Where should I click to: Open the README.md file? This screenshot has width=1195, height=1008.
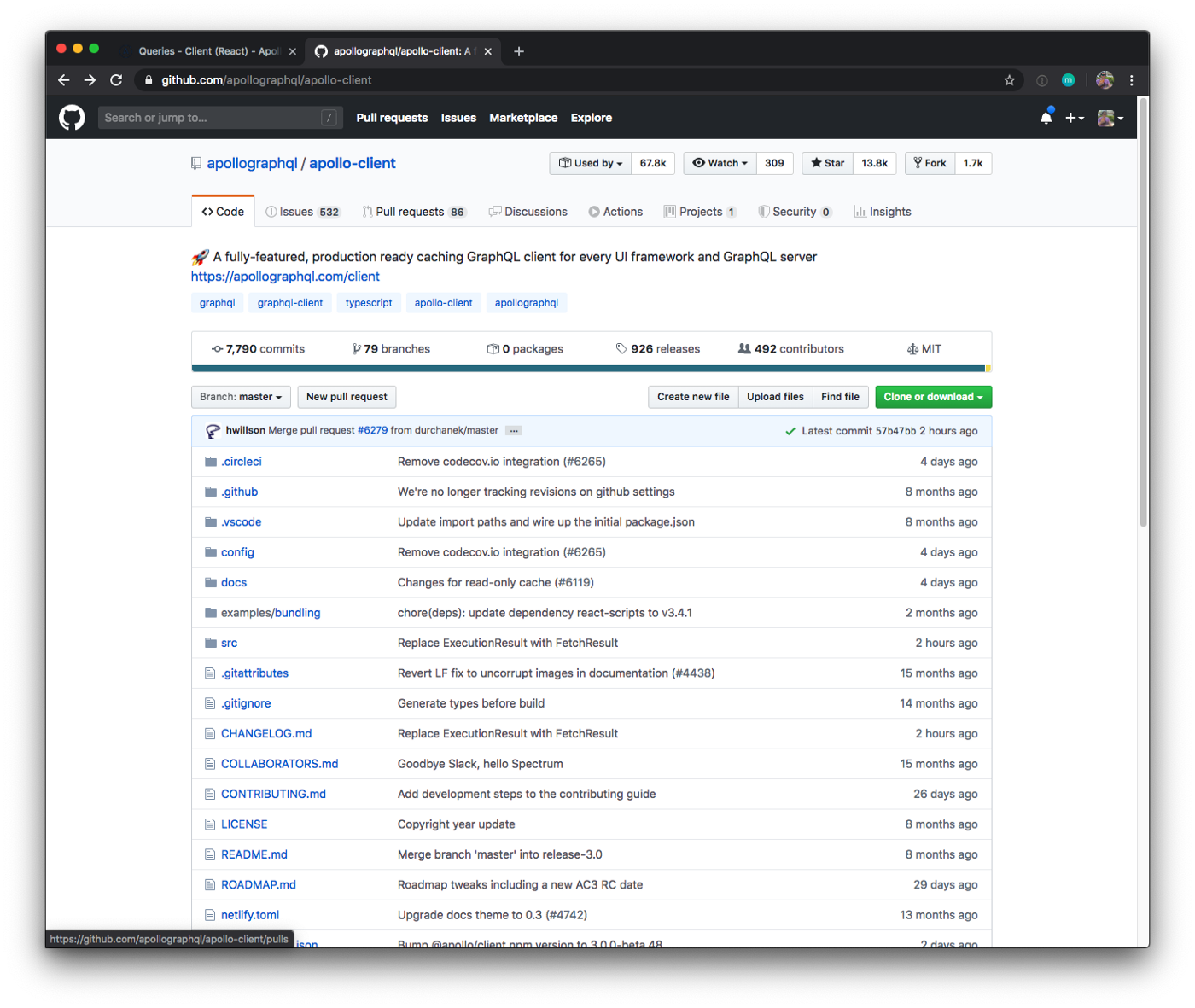pos(254,855)
